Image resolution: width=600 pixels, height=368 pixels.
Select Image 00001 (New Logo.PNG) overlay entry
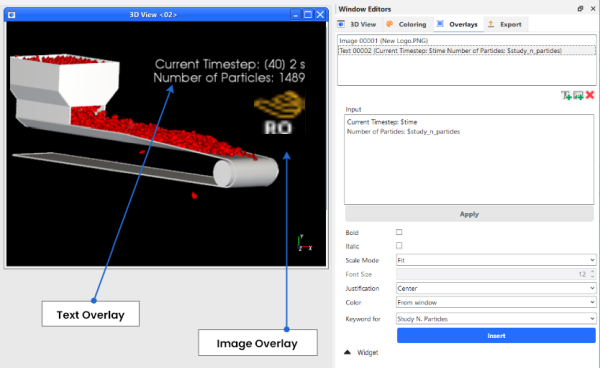[x=466, y=41]
